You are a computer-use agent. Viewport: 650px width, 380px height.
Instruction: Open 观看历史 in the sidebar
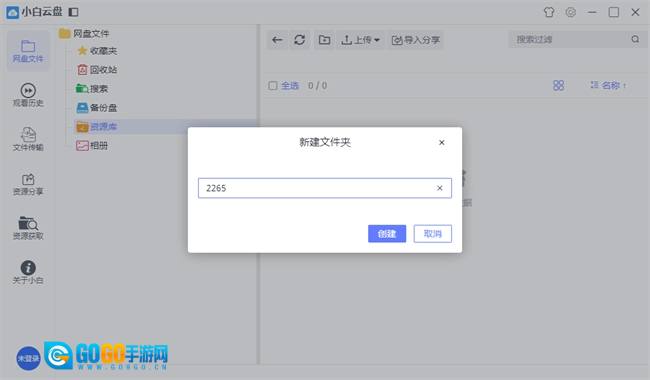point(28,95)
